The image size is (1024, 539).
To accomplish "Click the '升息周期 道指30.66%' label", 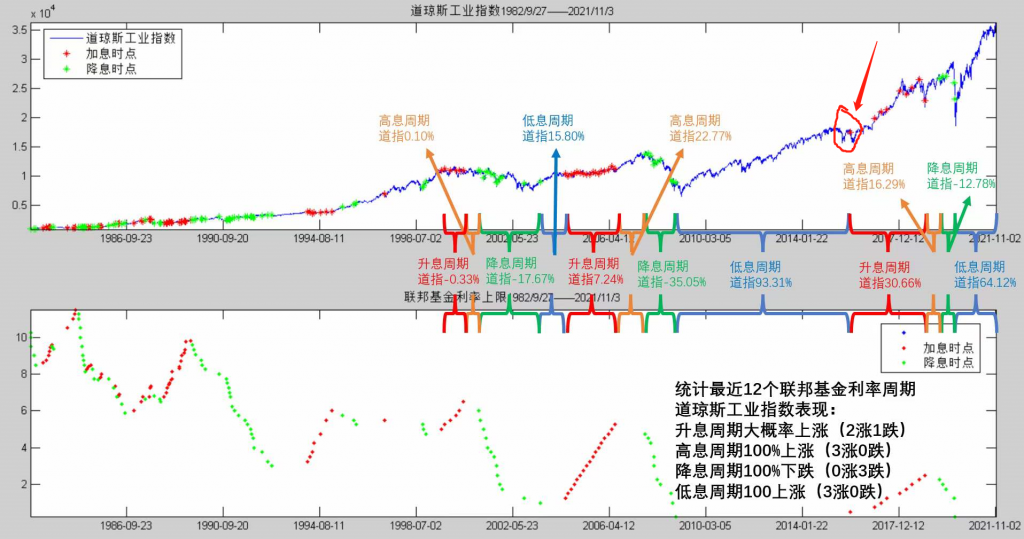I will (x=889, y=275).
